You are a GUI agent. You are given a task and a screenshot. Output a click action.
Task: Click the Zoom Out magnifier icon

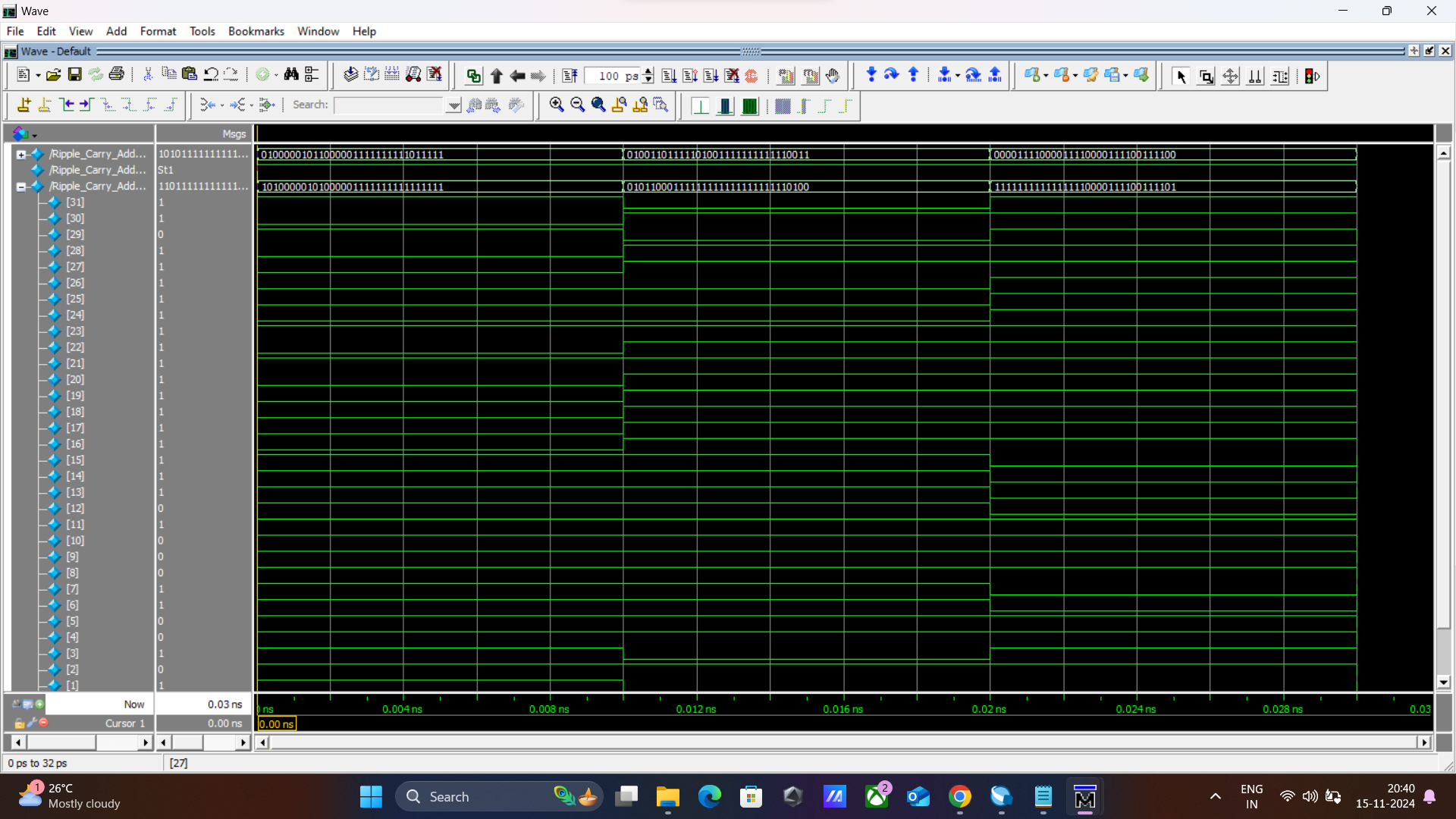coord(577,105)
